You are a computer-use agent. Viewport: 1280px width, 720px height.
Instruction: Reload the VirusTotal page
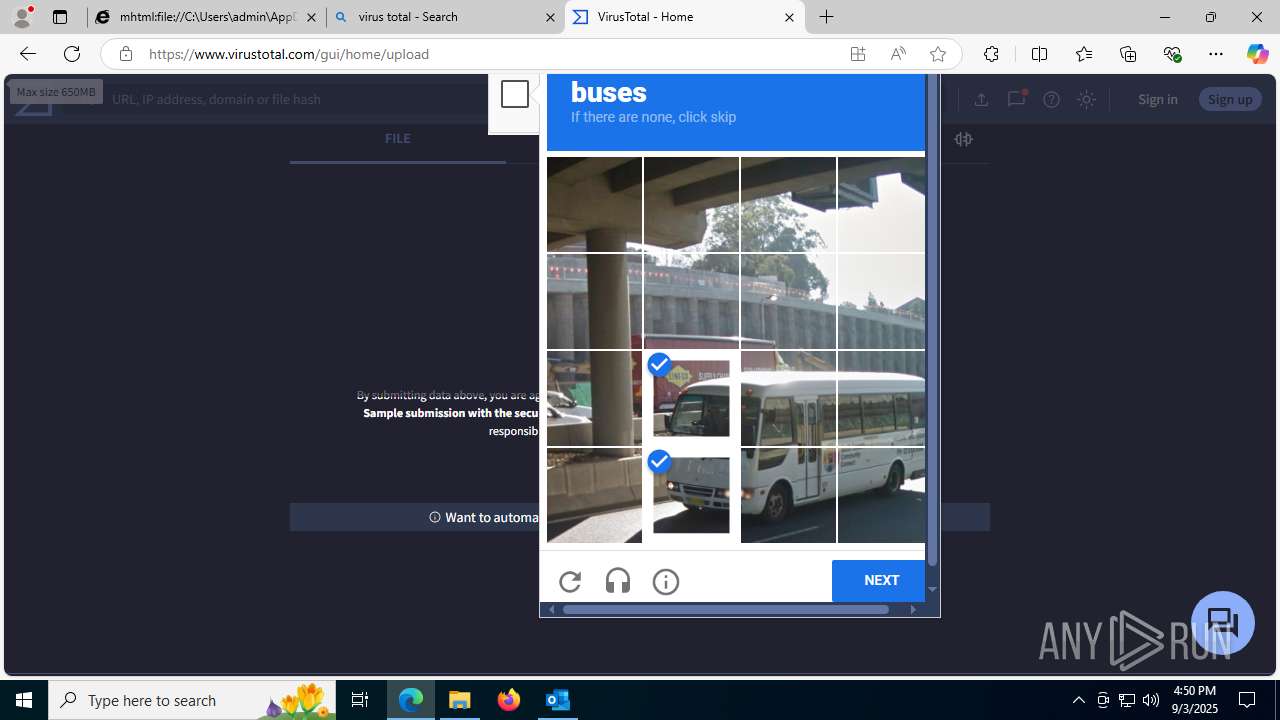pyautogui.click(x=72, y=54)
